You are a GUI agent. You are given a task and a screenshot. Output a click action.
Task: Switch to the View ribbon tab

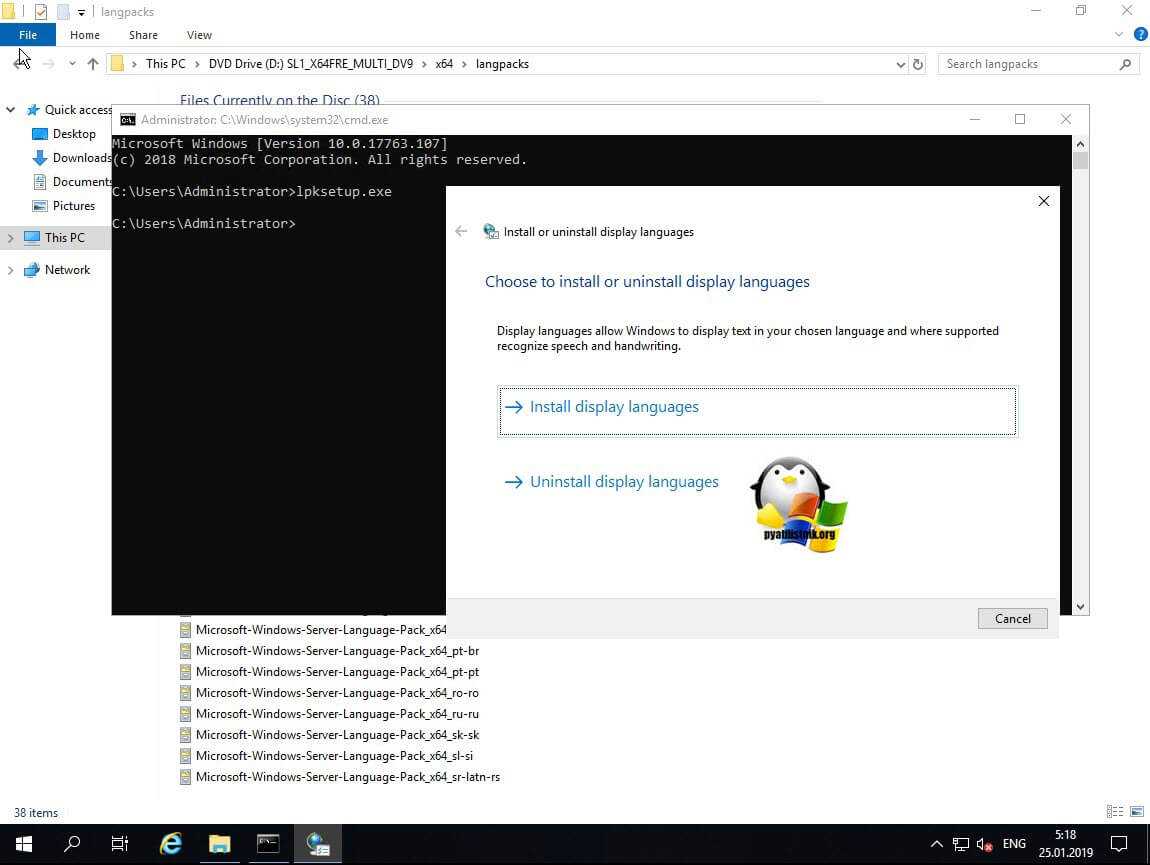pos(199,35)
